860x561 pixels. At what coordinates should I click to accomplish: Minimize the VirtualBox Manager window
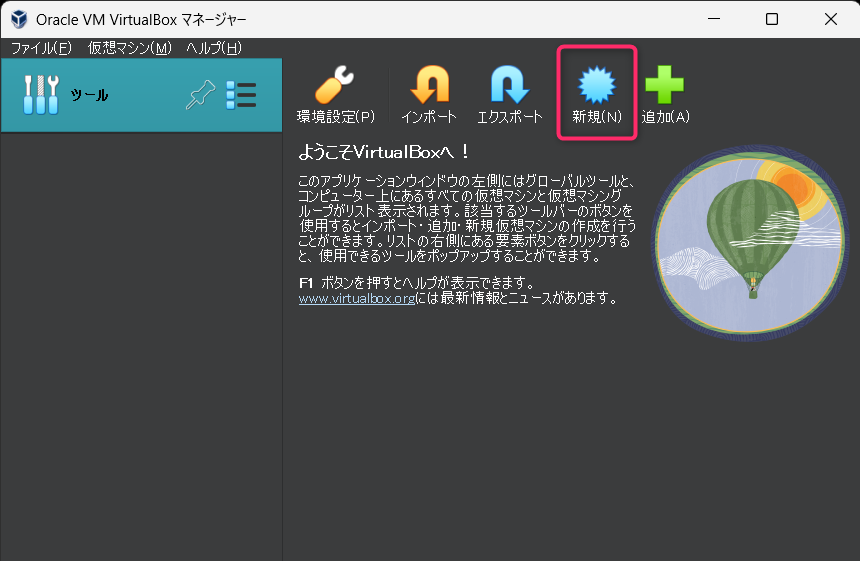point(714,19)
